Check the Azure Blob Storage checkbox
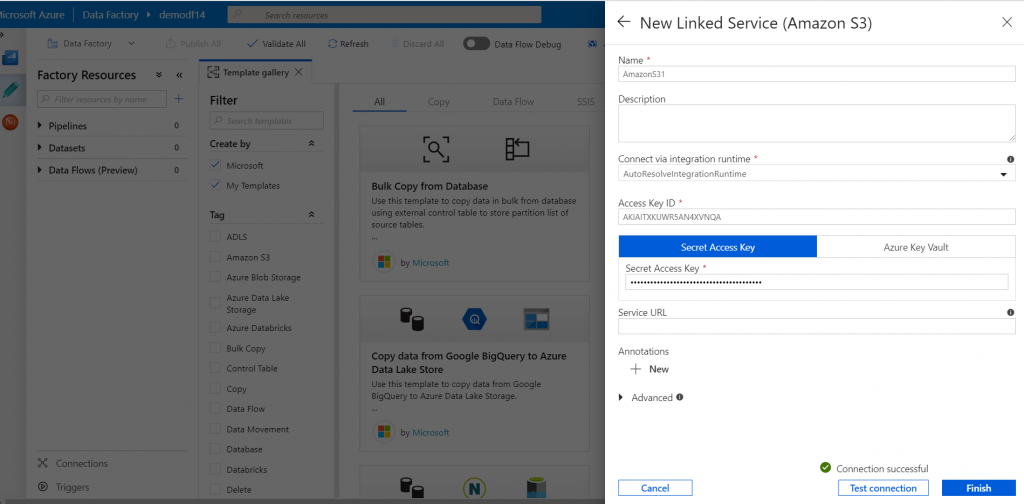 tap(216, 277)
